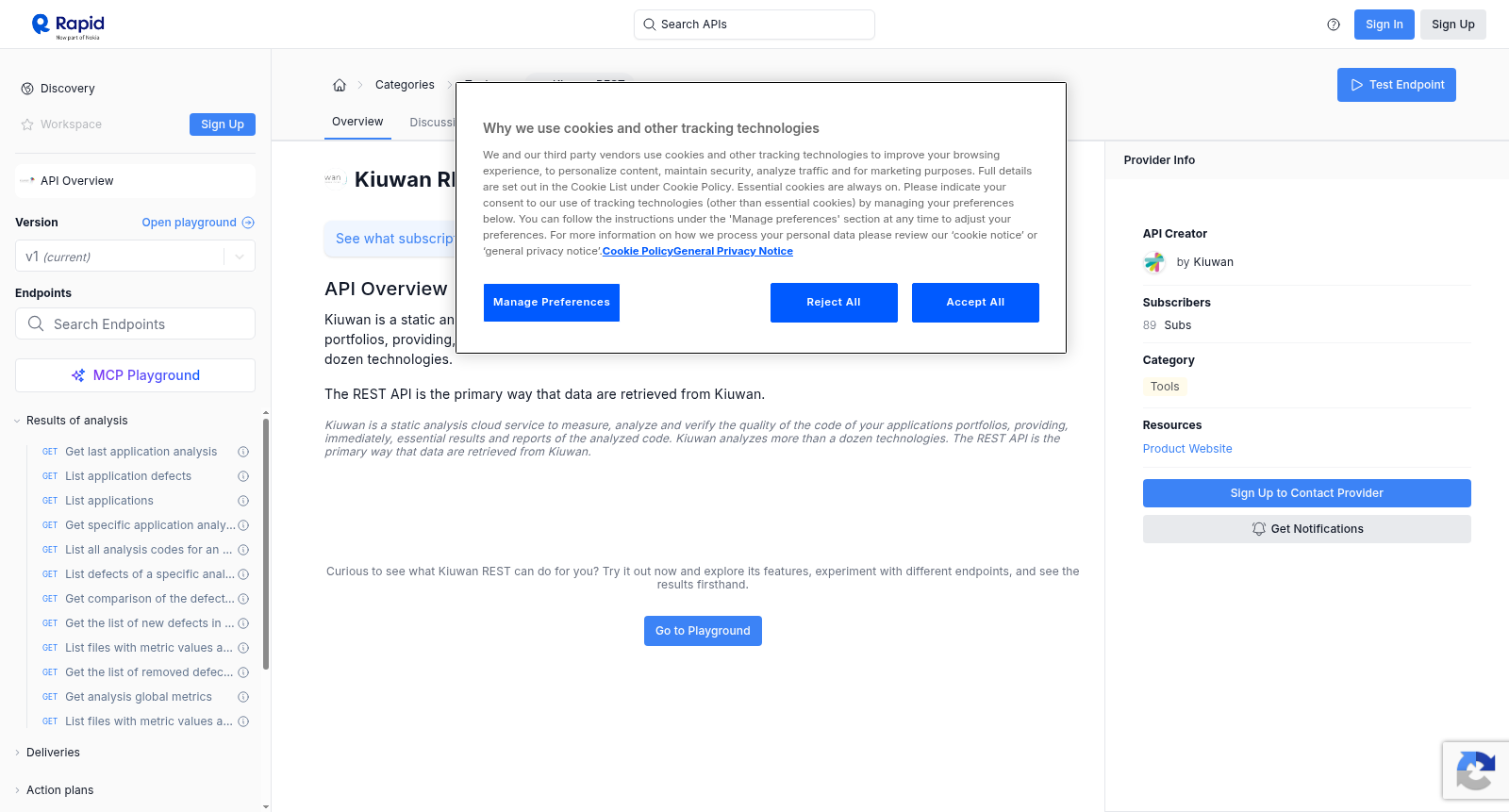Show info for Get list of removed defects
The width and height of the screenshot is (1509, 812).
point(243,672)
